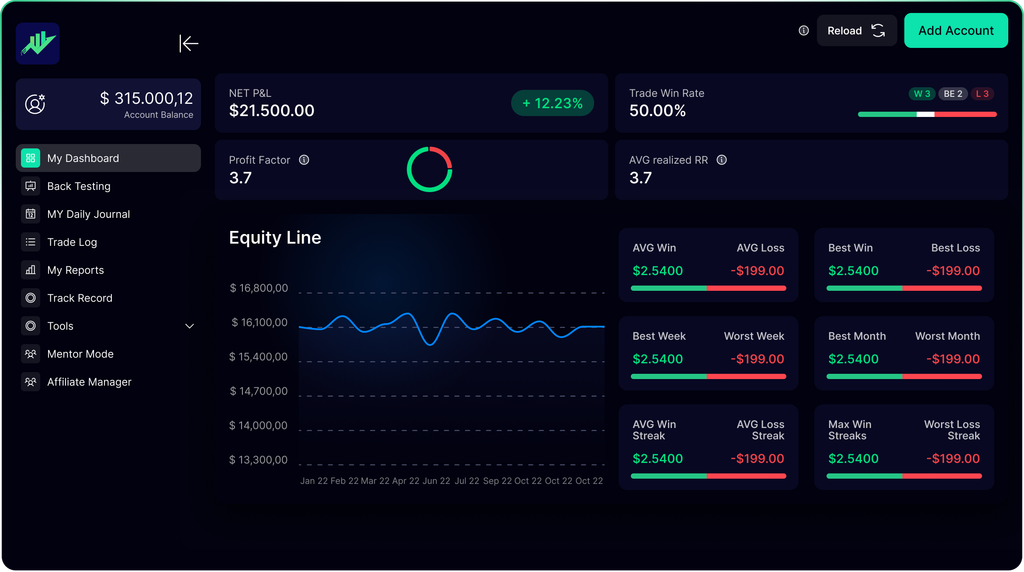Click the Tools circle icon
Image resolution: width=1024 pixels, height=572 pixels.
coord(30,326)
